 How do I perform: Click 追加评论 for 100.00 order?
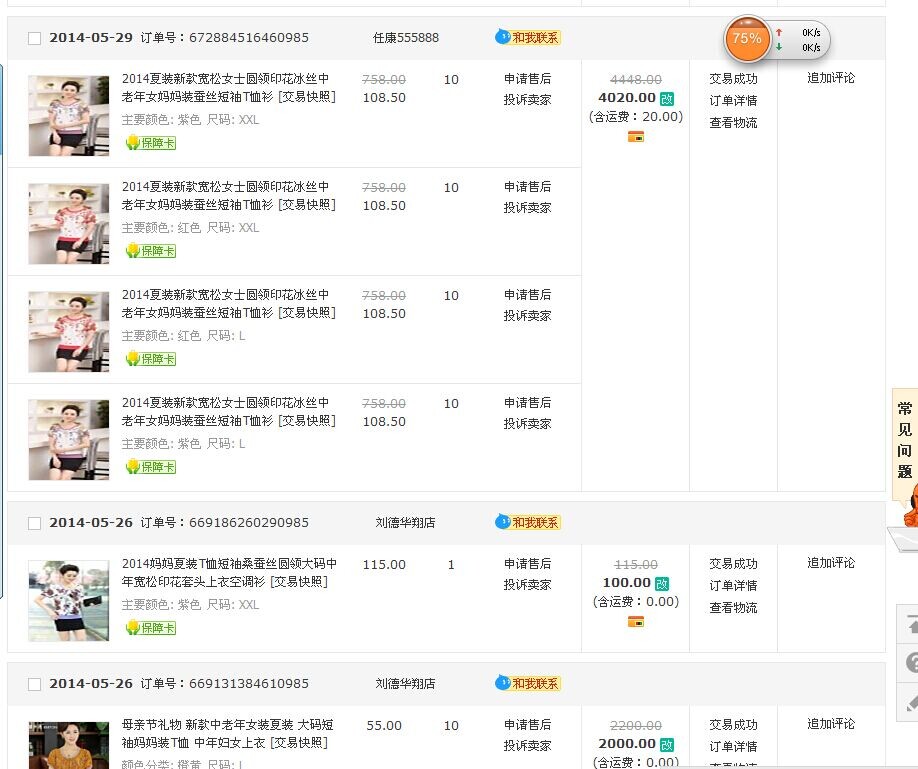pos(831,563)
